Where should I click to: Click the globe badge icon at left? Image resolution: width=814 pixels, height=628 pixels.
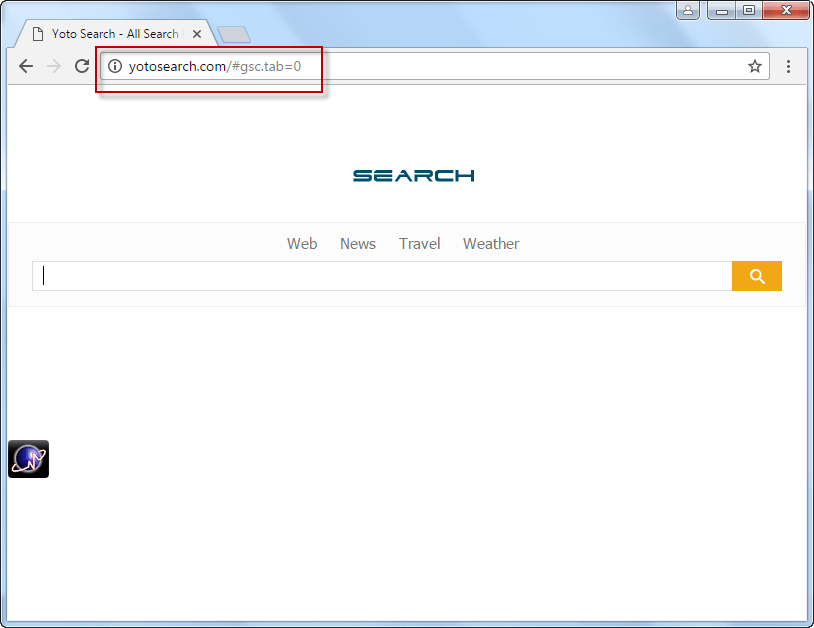coord(29,459)
